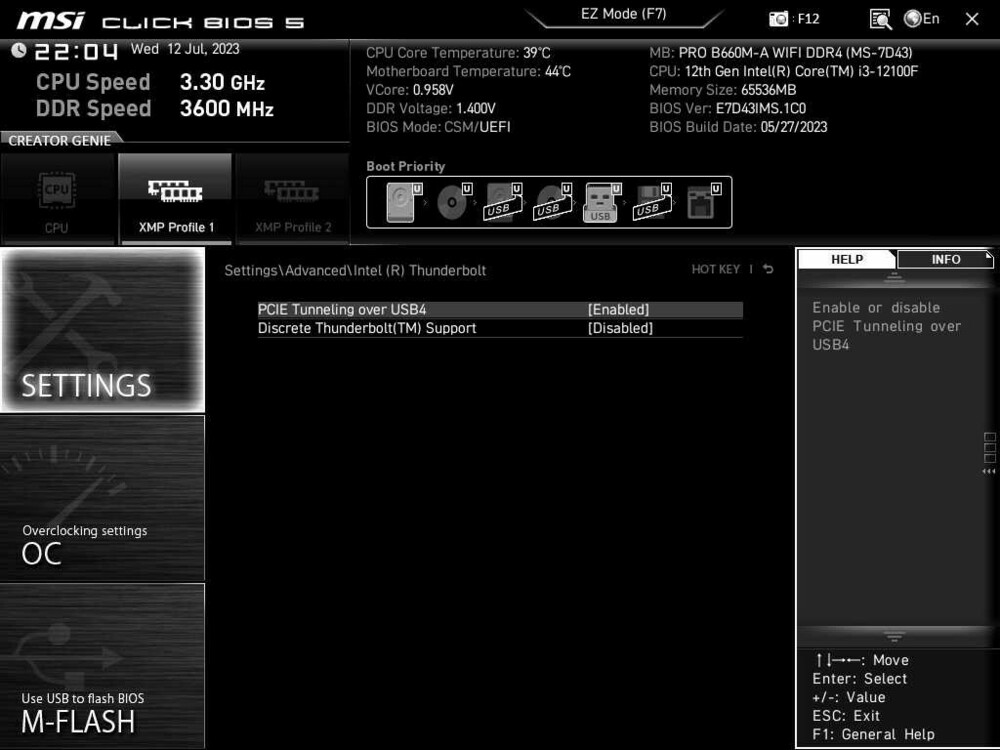This screenshot has width=1000, height=750.
Task: Switch to the INFO tab
Action: [x=943, y=259]
